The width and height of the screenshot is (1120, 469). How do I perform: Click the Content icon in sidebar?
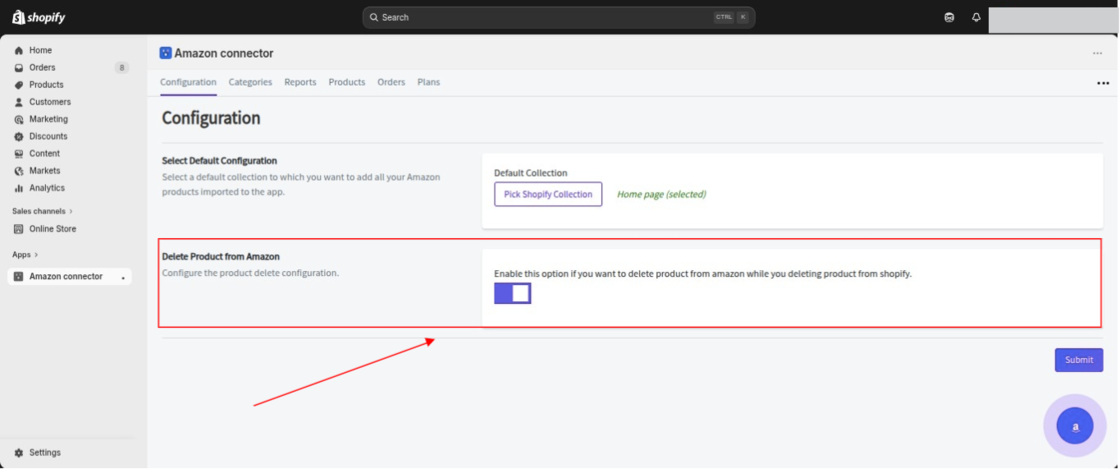tap(19, 153)
